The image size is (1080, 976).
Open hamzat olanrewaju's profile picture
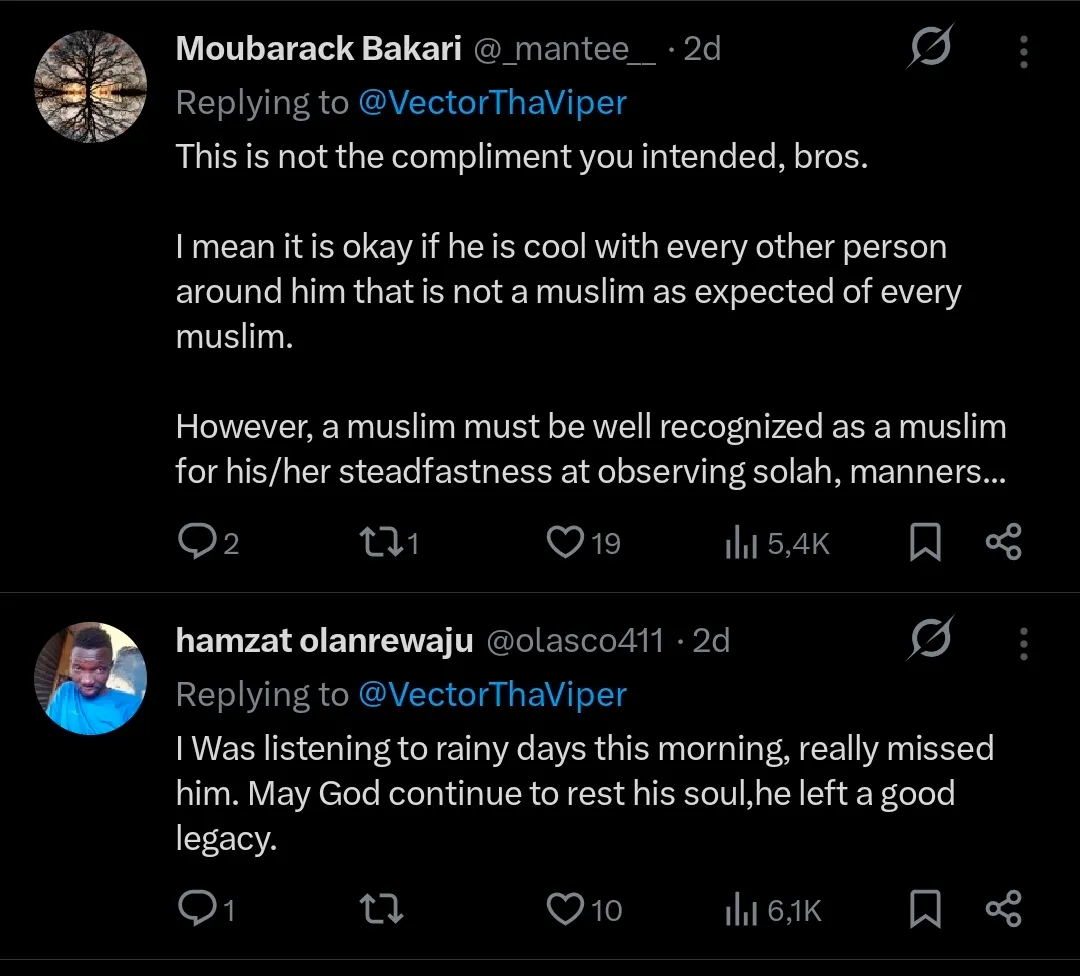[x=91, y=678]
